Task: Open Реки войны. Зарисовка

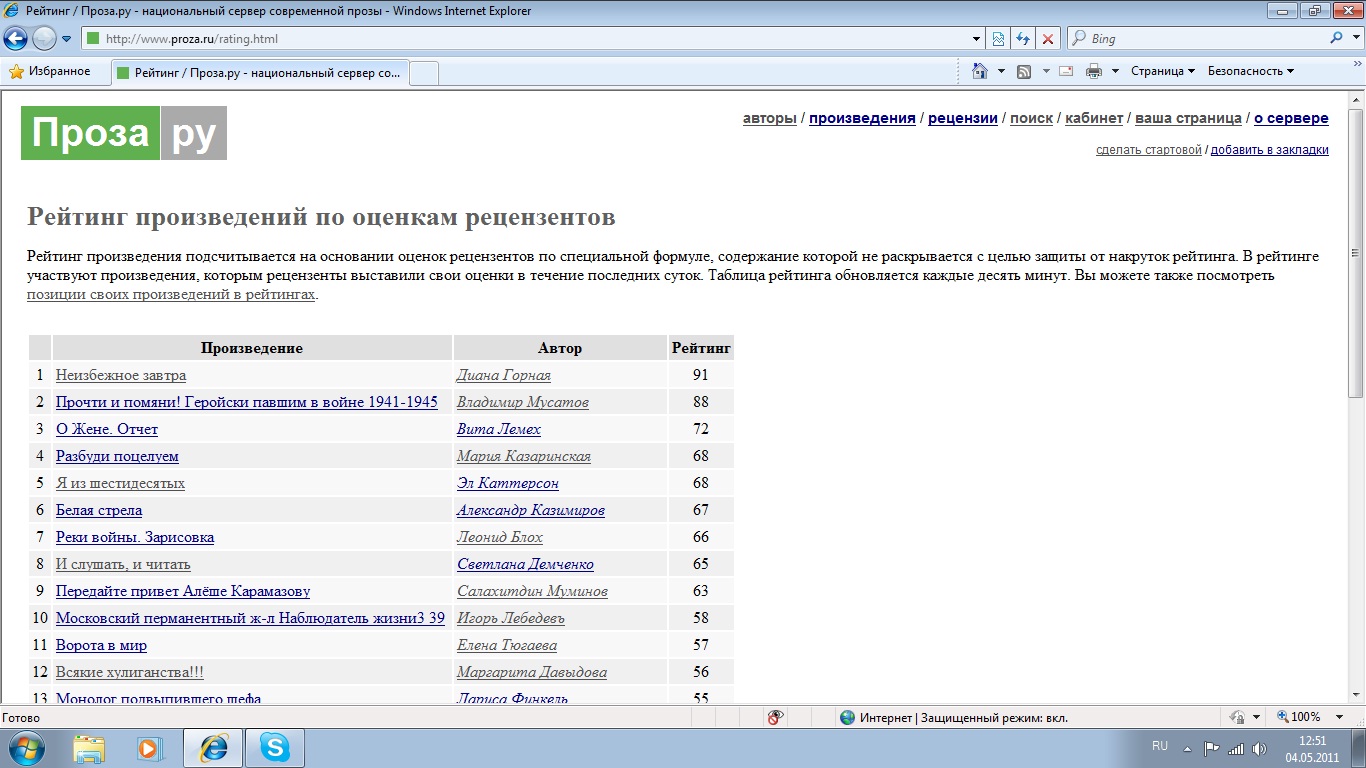Action: [x=135, y=537]
